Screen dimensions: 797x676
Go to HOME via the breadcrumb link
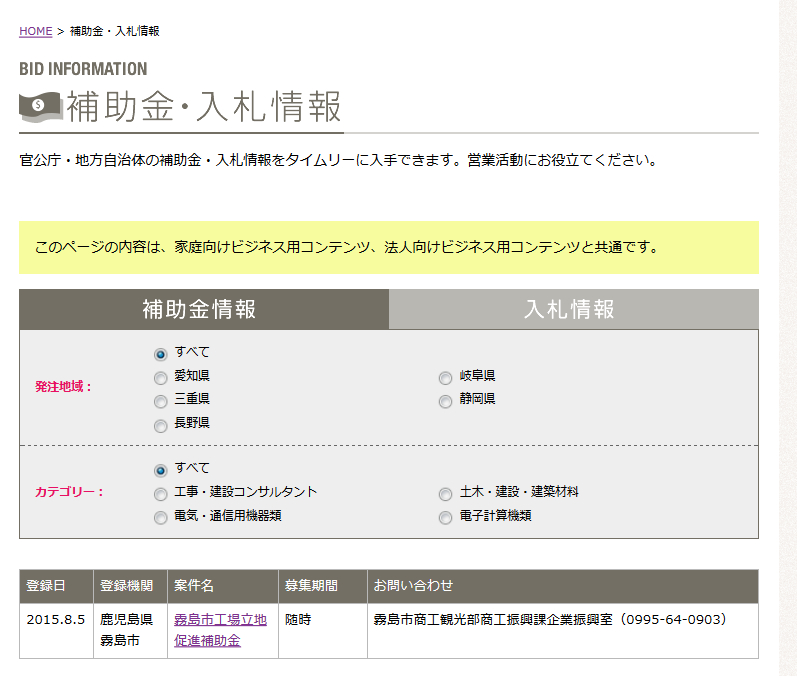click(x=35, y=31)
